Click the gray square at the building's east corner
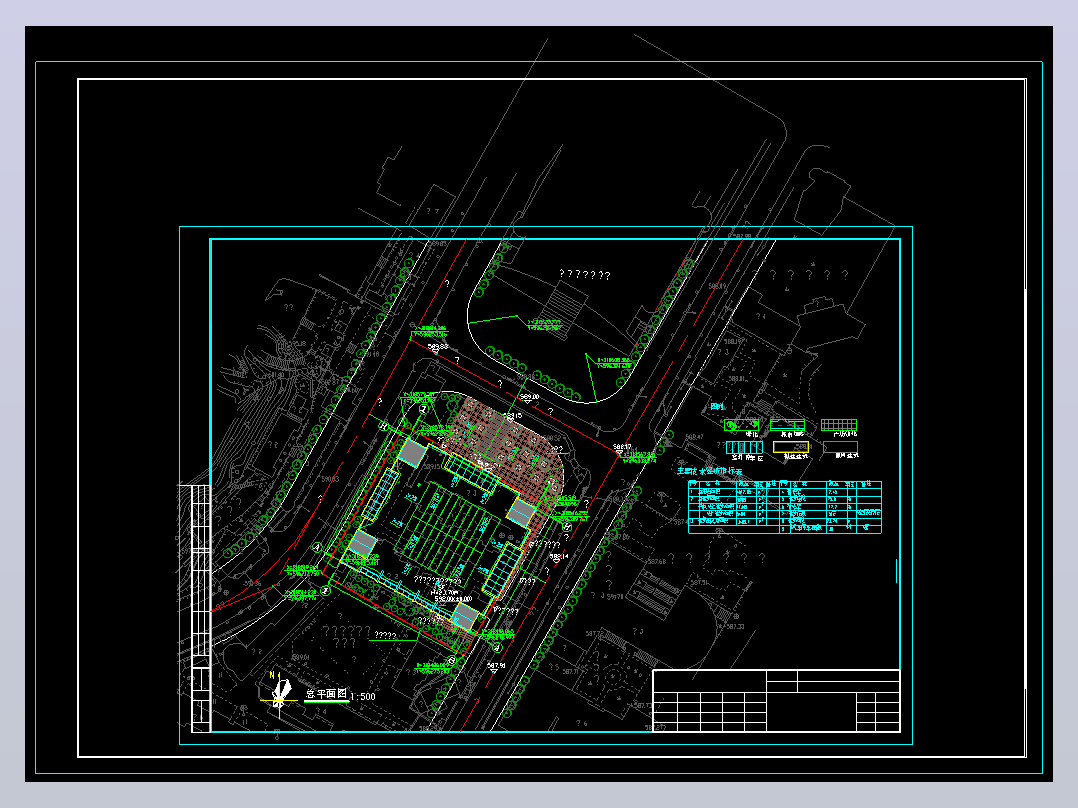 click(522, 513)
